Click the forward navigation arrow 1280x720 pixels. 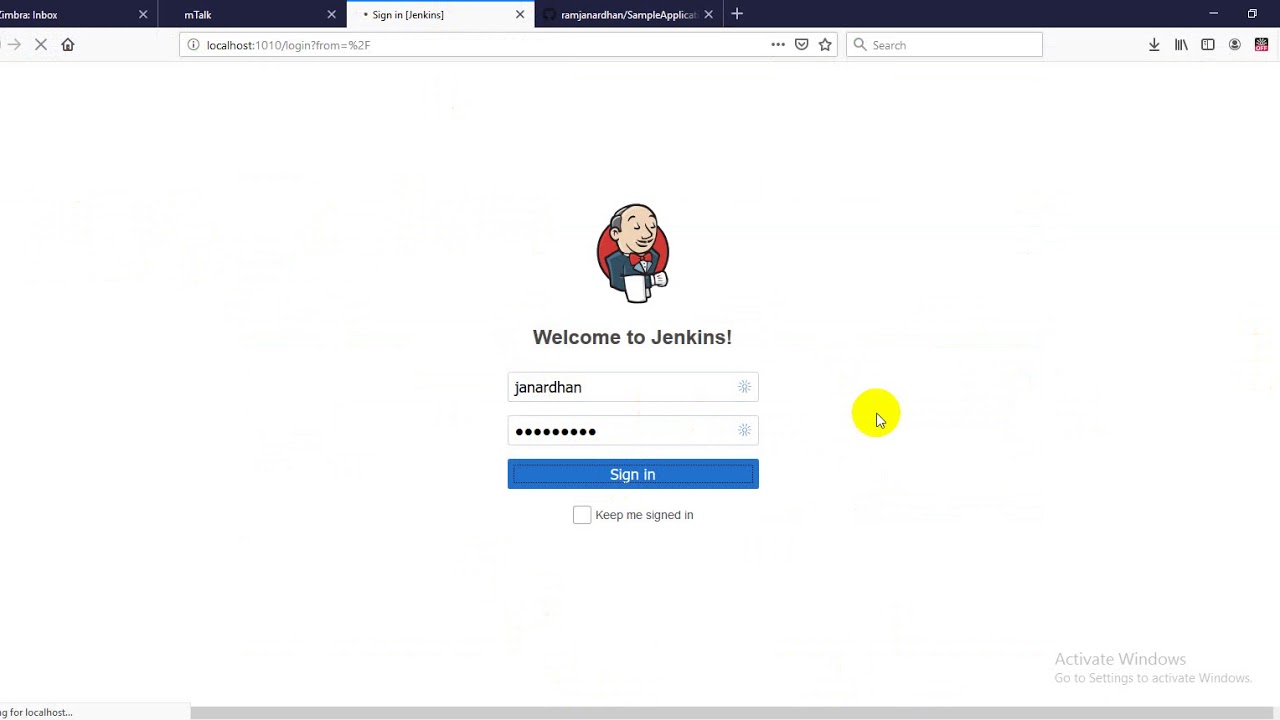coord(14,45)
